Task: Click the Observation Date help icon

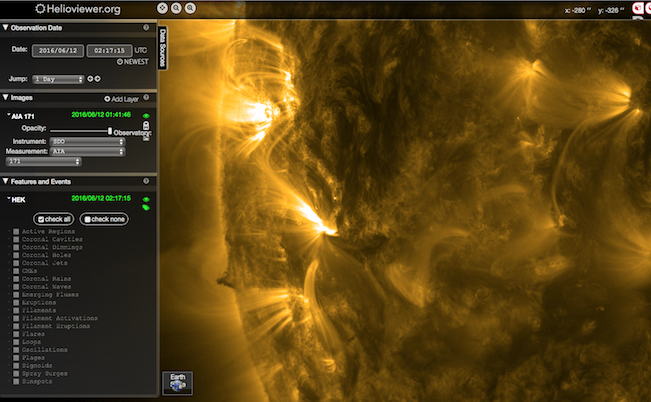Action: [x=146, y=27]
